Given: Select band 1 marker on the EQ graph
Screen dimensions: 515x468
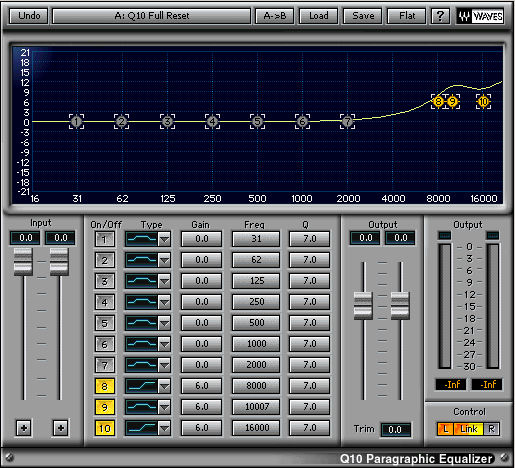Looking at the screenshot, I should [x=77, y=122].
